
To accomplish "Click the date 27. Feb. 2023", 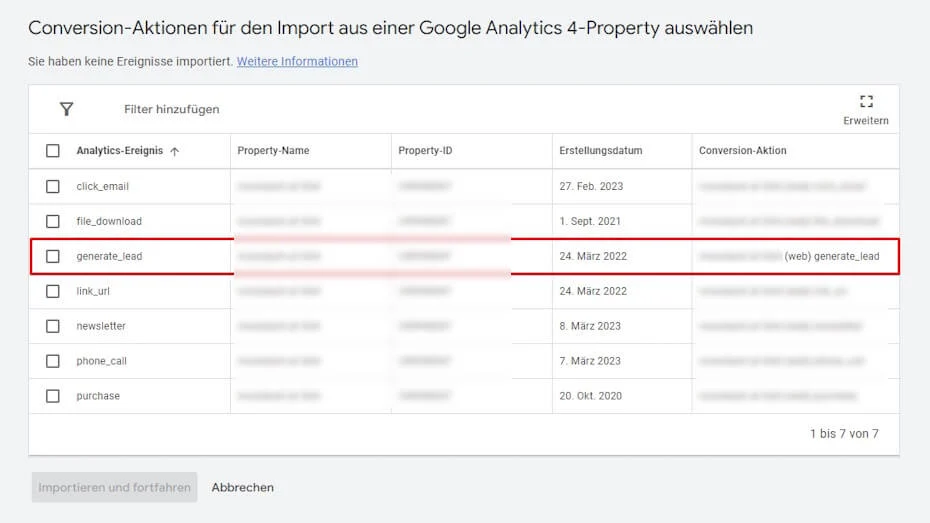I will coord(591,186).
